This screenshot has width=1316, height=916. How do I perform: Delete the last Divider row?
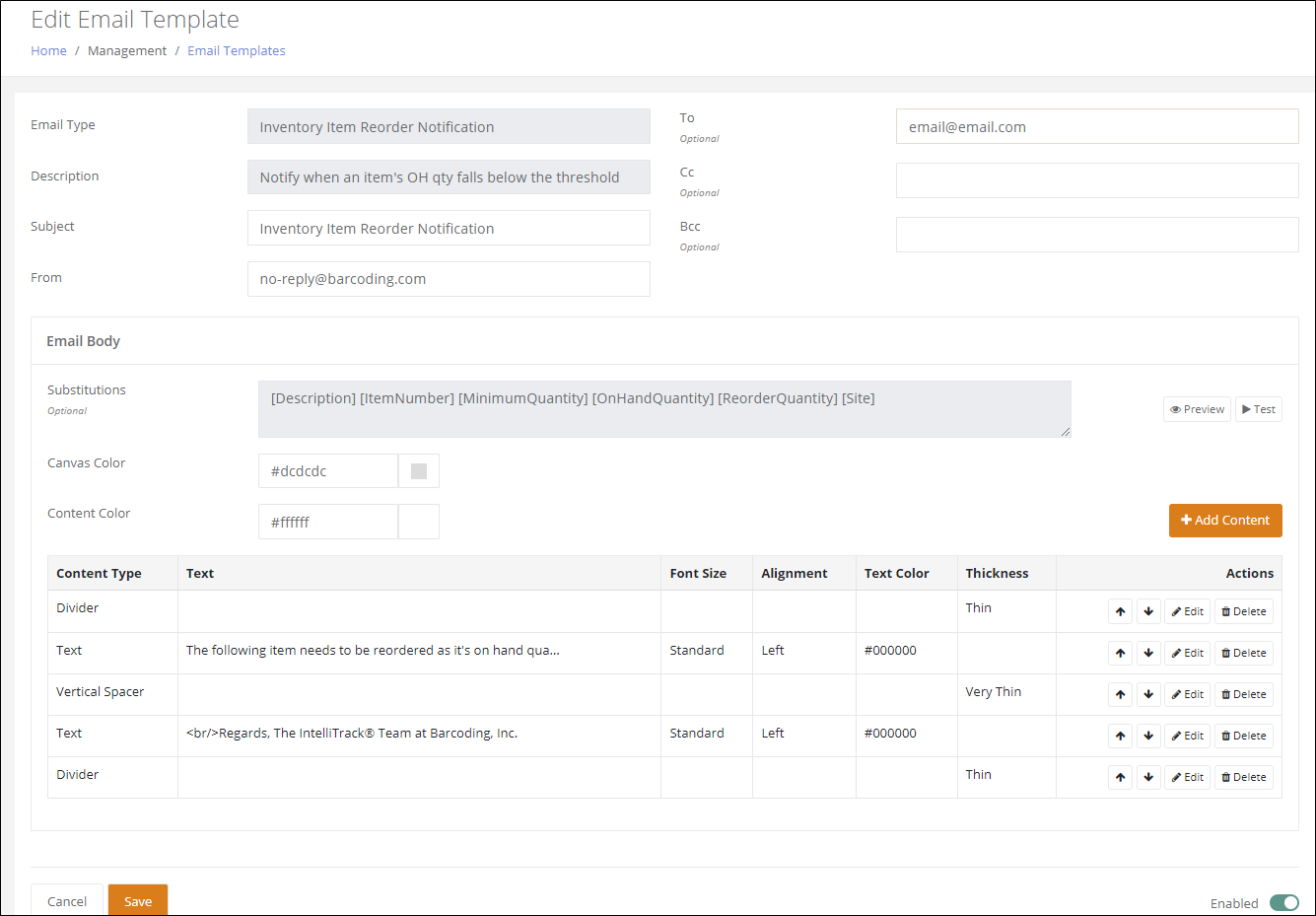[1243, 777]
